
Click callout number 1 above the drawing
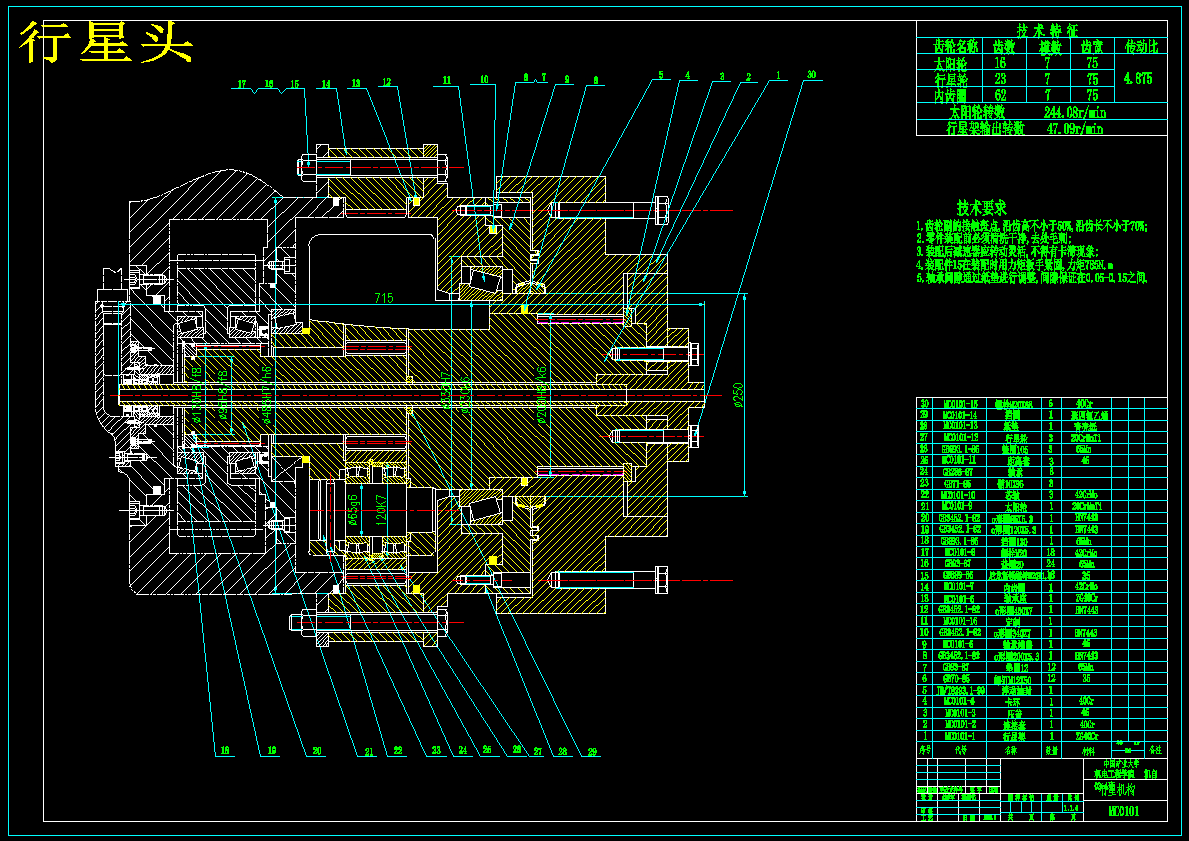point(777,74)
